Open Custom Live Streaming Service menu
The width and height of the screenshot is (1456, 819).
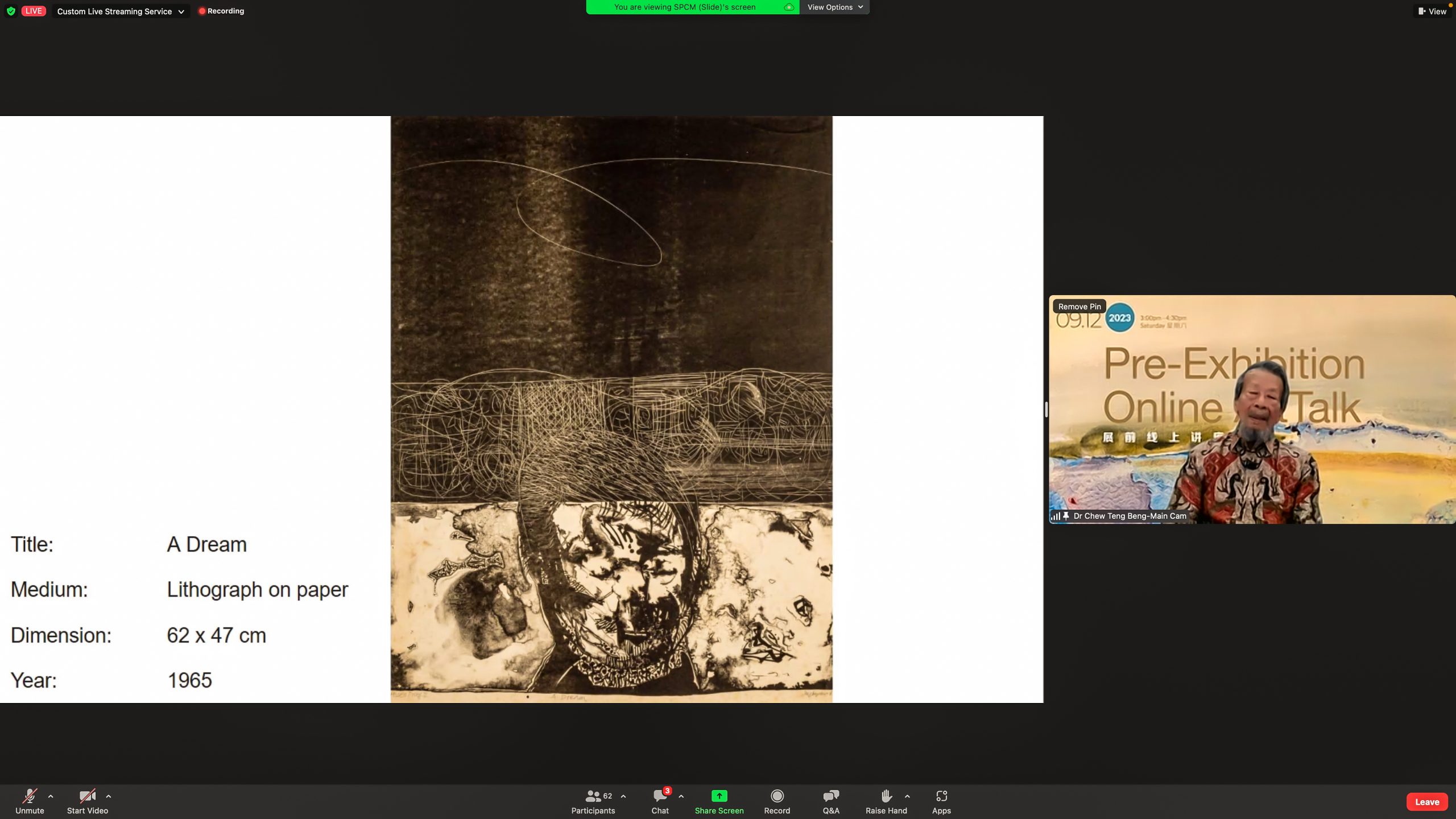pyautogui.click(x=121, y=11)
